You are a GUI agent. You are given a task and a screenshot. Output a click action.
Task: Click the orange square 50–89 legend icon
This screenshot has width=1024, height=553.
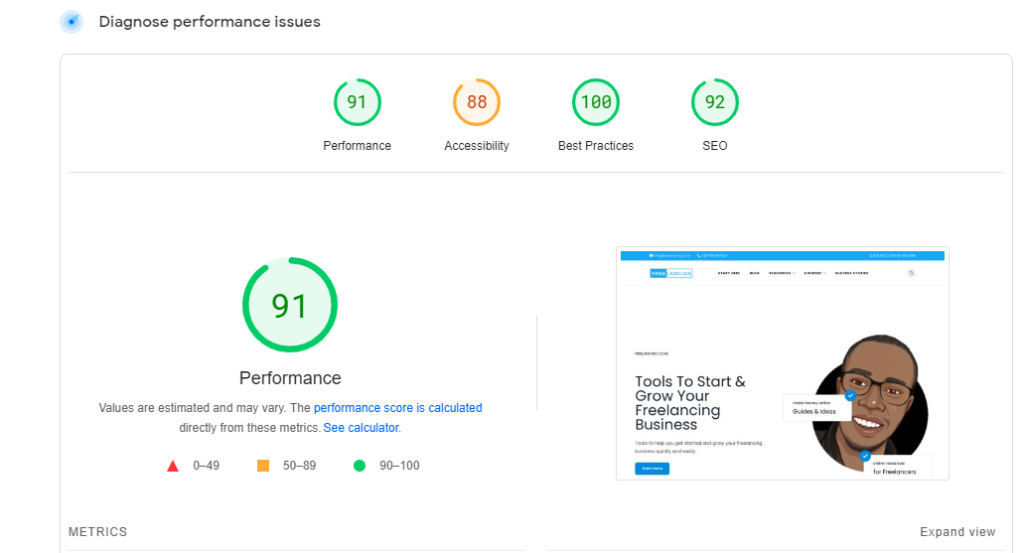[263, 466]
